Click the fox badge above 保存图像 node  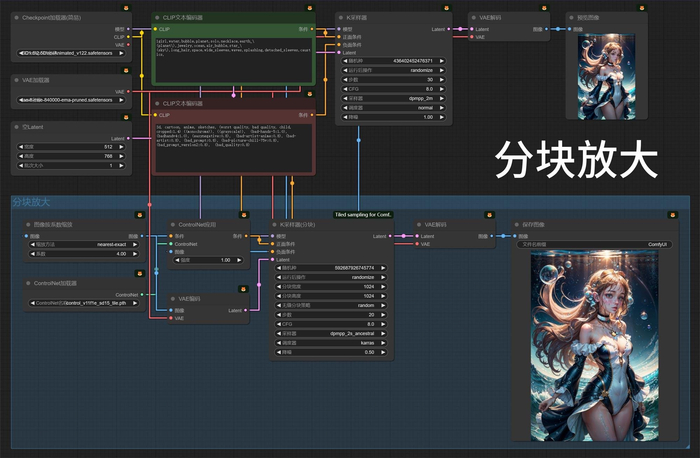tap(673, 215)
